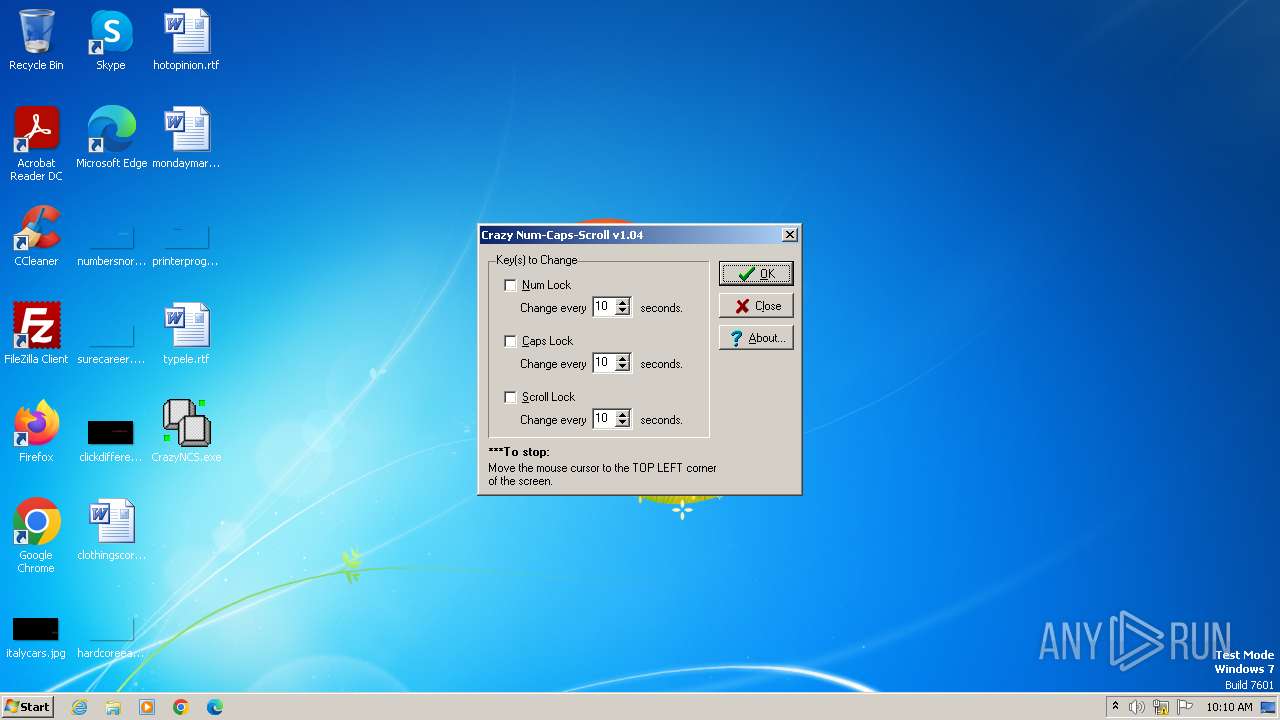This screenshot has width=1280, height=720.
Task: Select the Firefox desktop shortcut
Action: tap(36, 432)
